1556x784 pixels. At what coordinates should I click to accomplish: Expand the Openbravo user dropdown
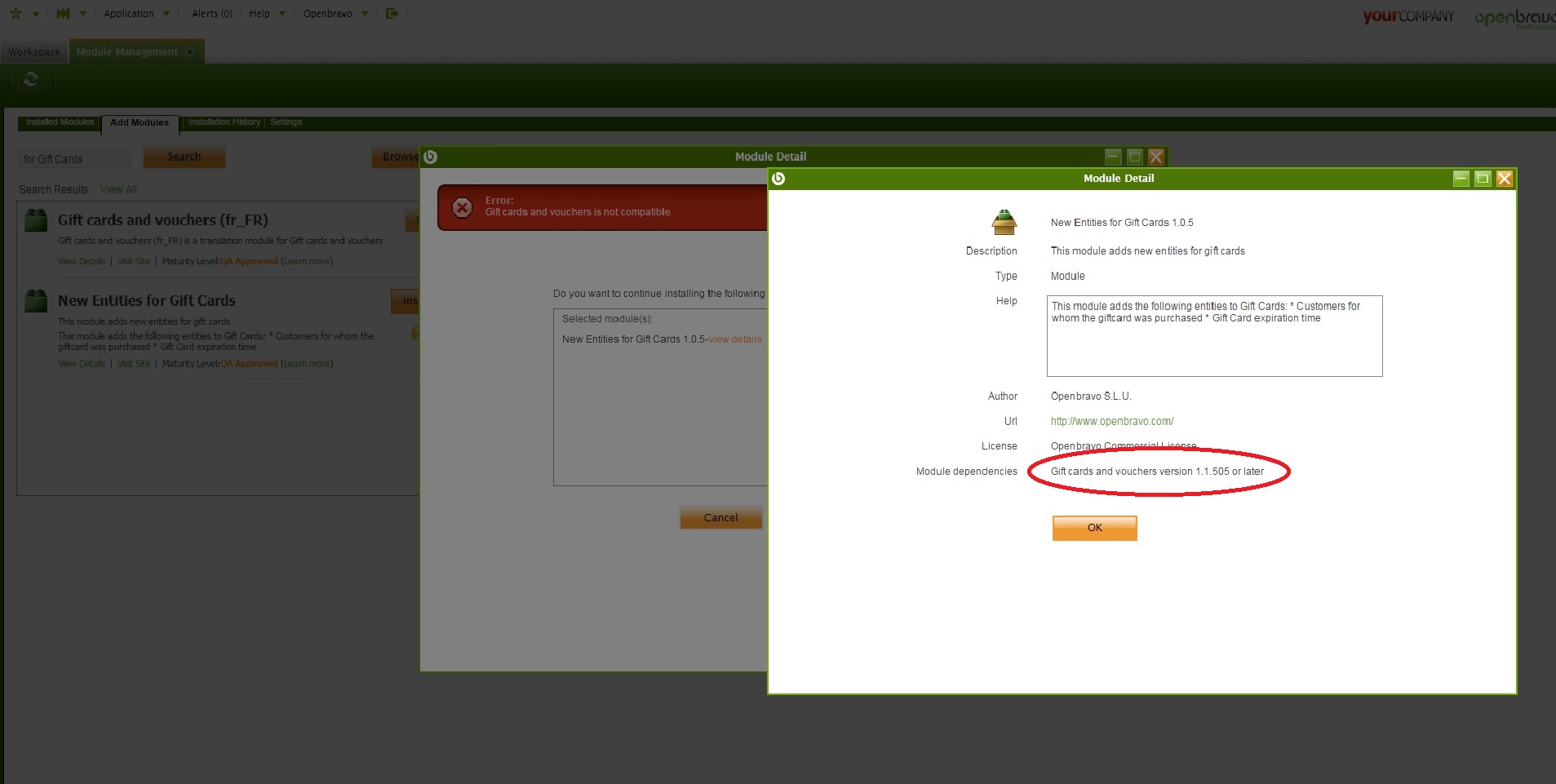click(x=335, y=13)
